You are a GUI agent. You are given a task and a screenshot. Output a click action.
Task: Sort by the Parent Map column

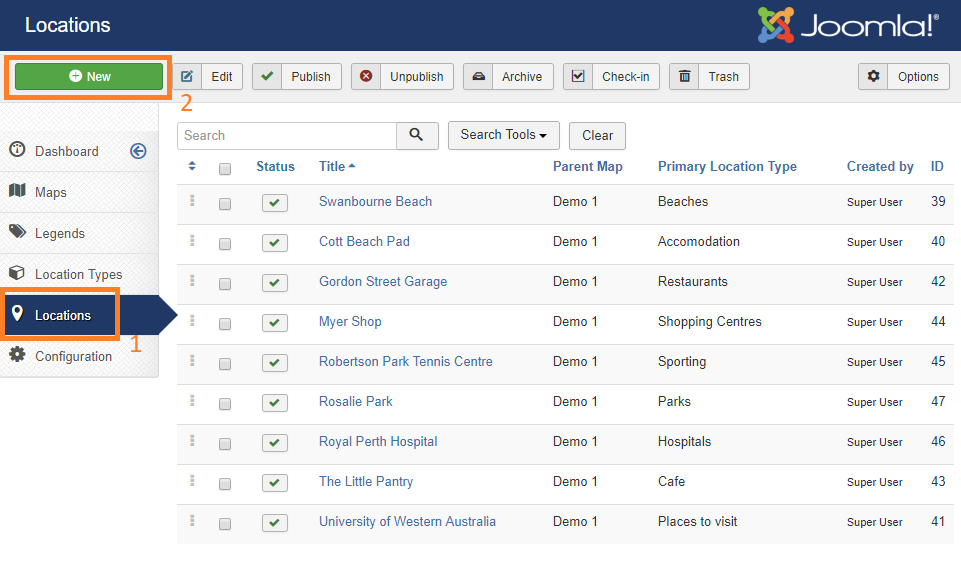pyautogui.click(x=588, y=166)
